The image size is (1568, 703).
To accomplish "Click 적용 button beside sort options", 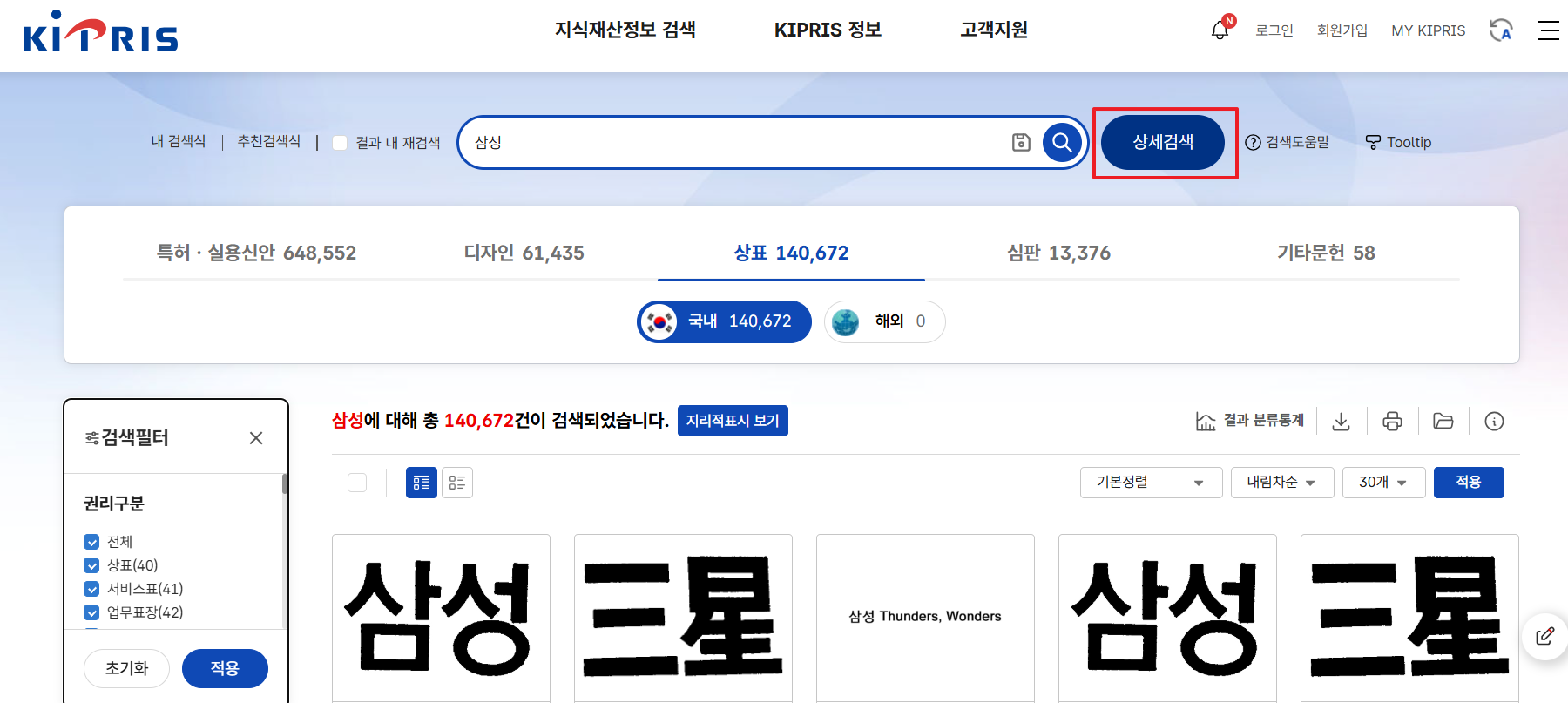I will click(1469, 483).
